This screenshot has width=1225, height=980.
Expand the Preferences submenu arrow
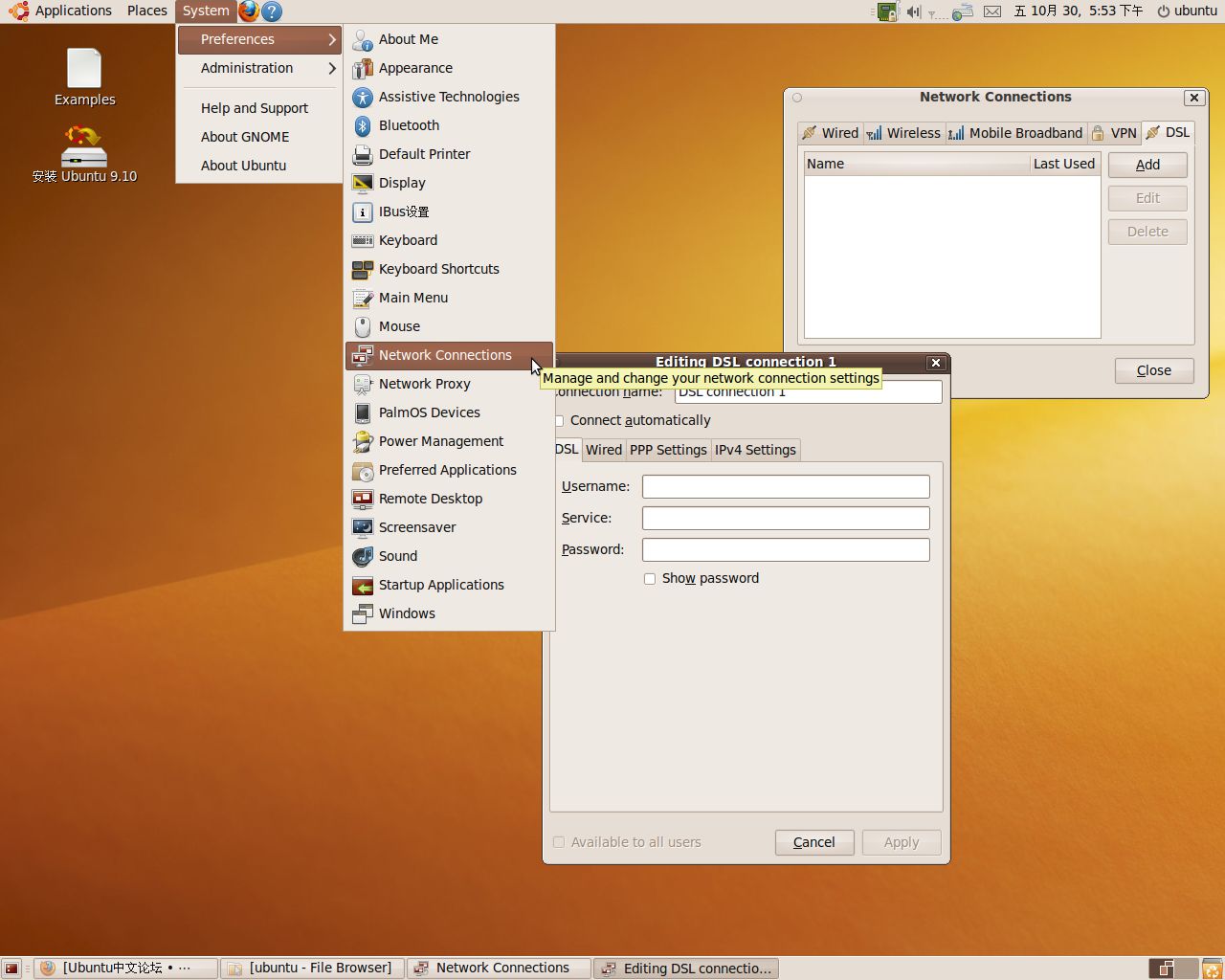[332, 39]
